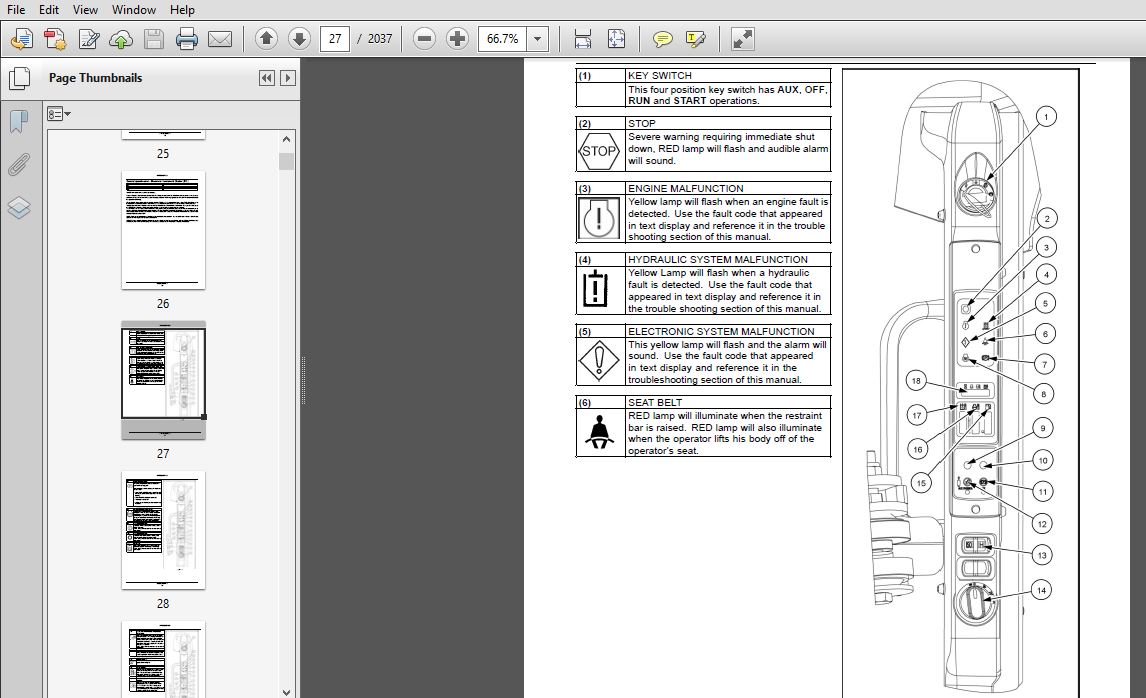Open the thumbnails options menu
Viewport: 1146px width, 698px height.
coord(59,114)
